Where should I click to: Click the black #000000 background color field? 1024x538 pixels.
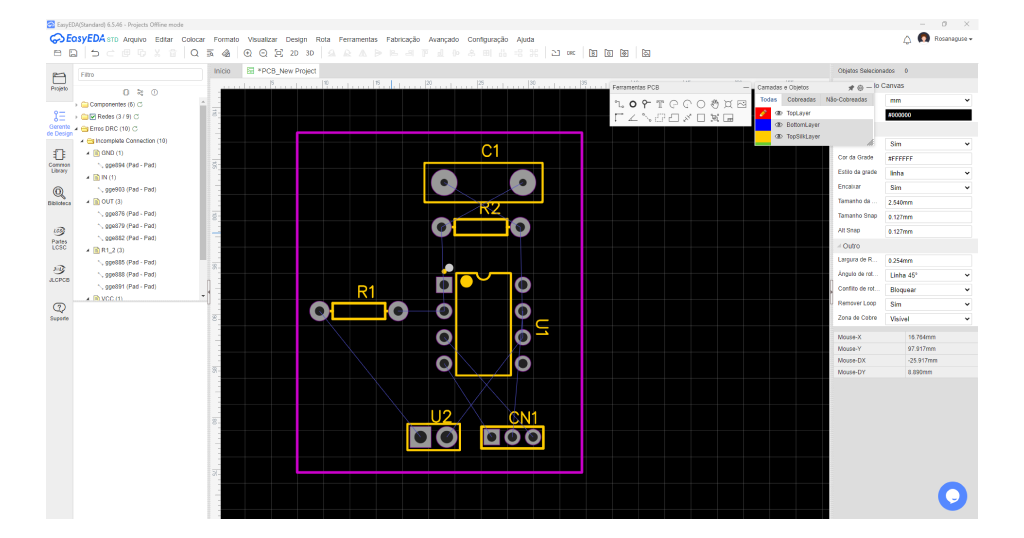coord(928,115)
